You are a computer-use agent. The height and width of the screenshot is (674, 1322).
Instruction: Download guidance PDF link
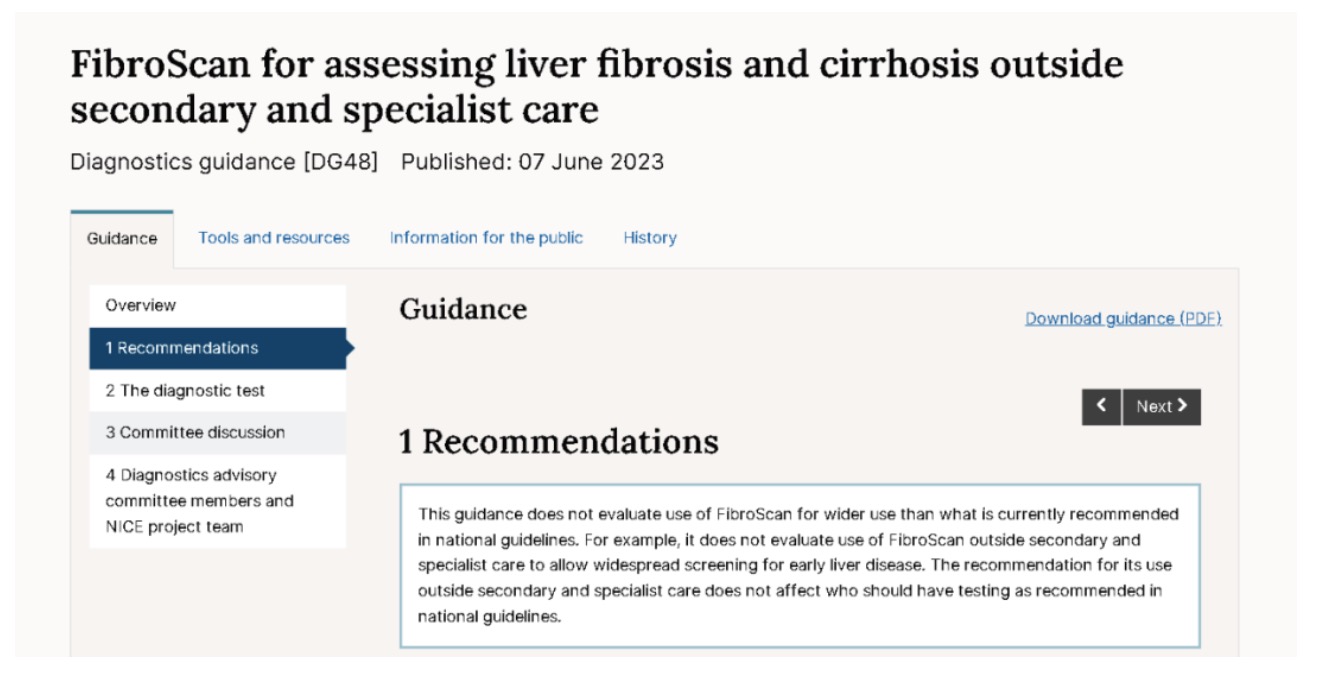(1123, 319)
